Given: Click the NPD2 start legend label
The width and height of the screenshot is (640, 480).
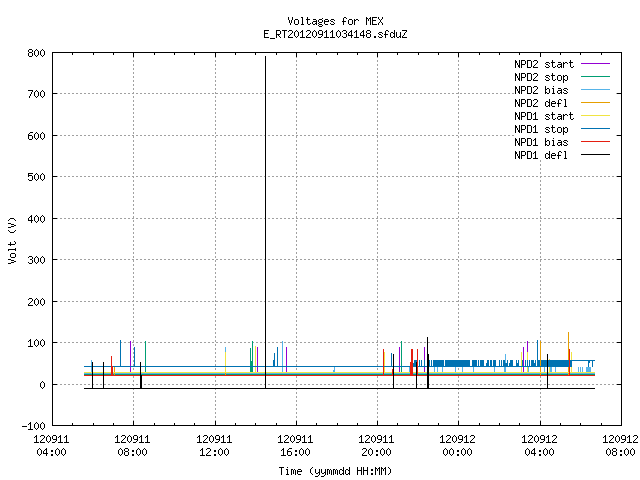Looking at the screenshot, I should (544, 64).
